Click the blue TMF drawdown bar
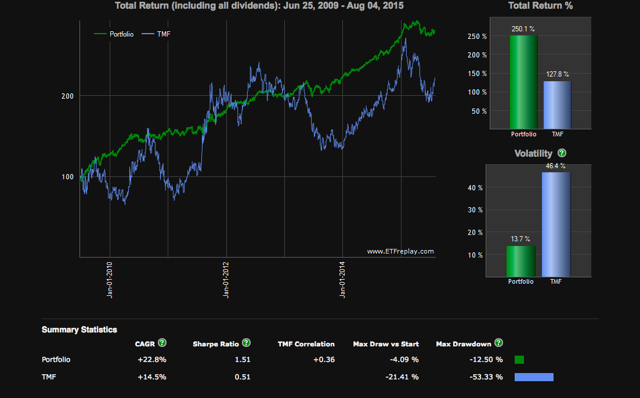This screenshot has width=640, height=398. pos(534,377)
